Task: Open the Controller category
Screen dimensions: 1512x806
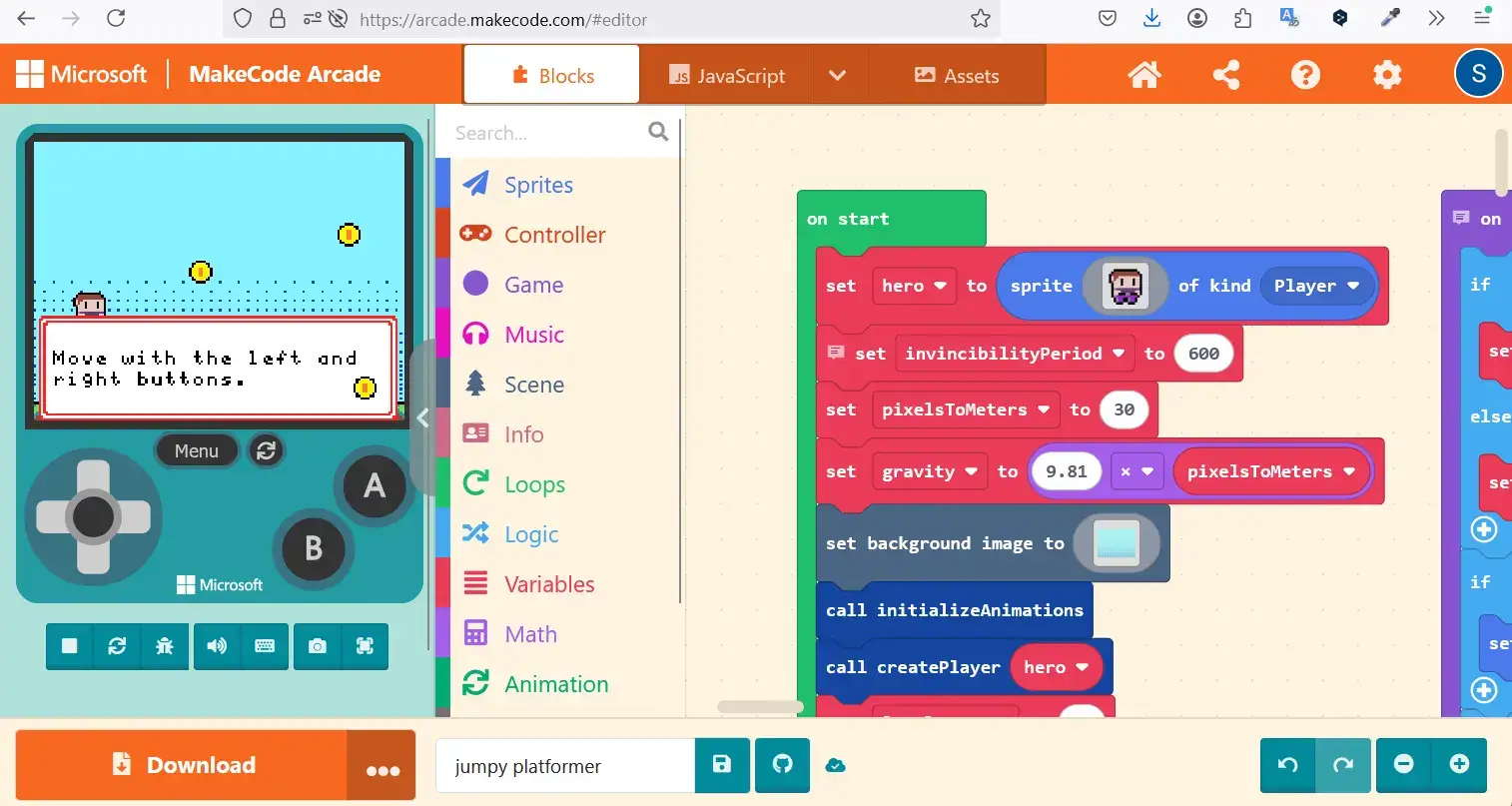Action: click(559, 235)
